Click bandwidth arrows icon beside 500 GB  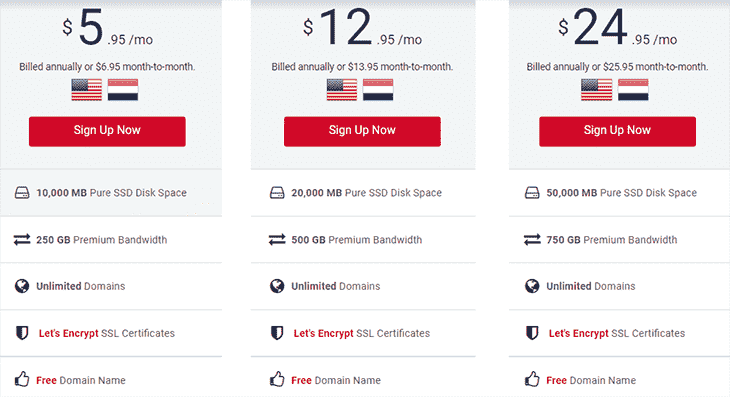click(x=277, y=240)
